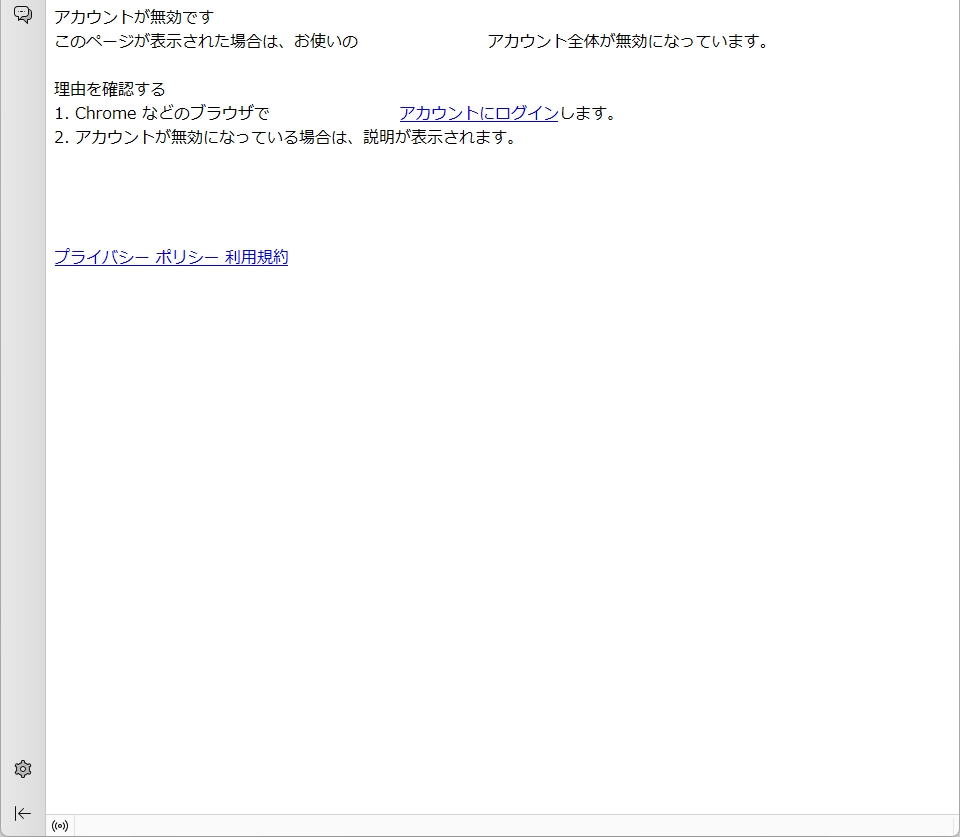Image resolution: width=960 pixels, height=837 pixels.
Task: Click the list number 2. of step two
Action: pos(61,137)
